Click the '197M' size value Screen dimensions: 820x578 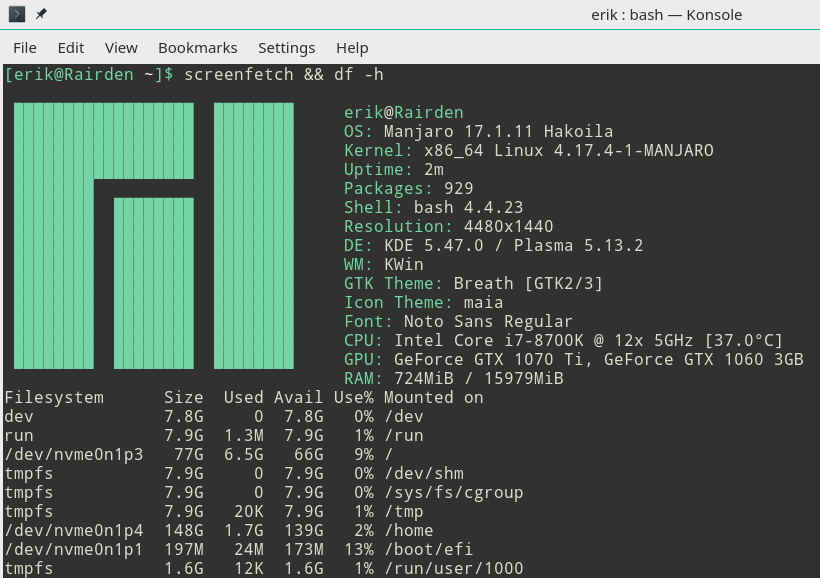click(x=184, y=550)
